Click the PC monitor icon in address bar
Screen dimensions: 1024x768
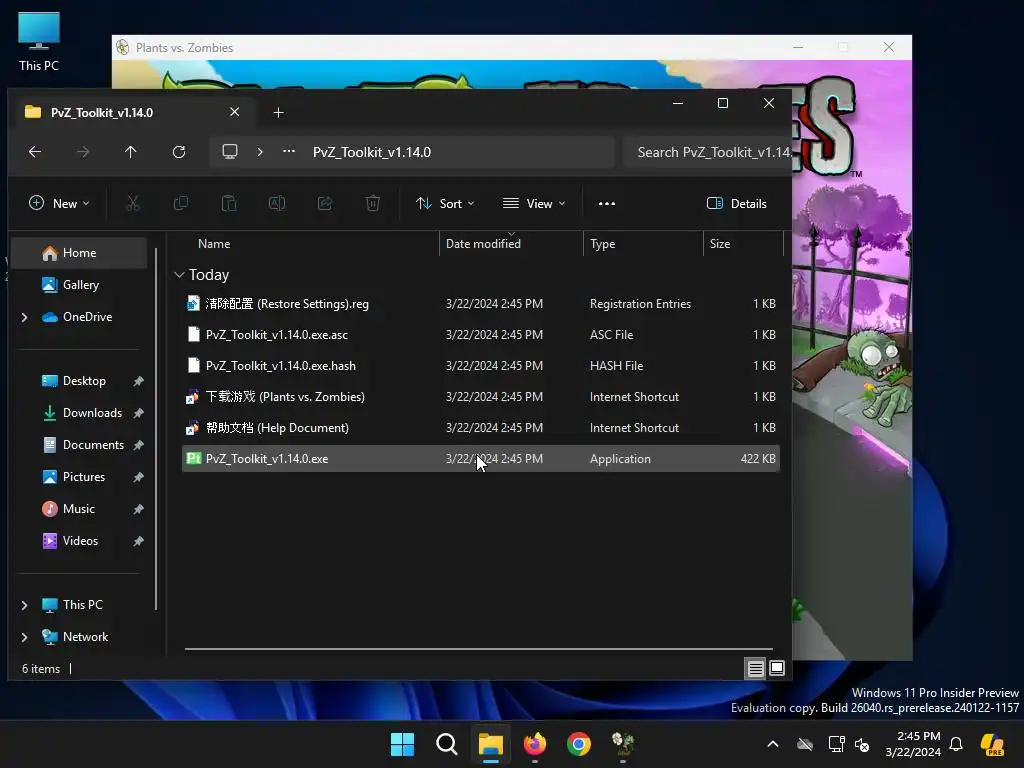coord(230,152)
